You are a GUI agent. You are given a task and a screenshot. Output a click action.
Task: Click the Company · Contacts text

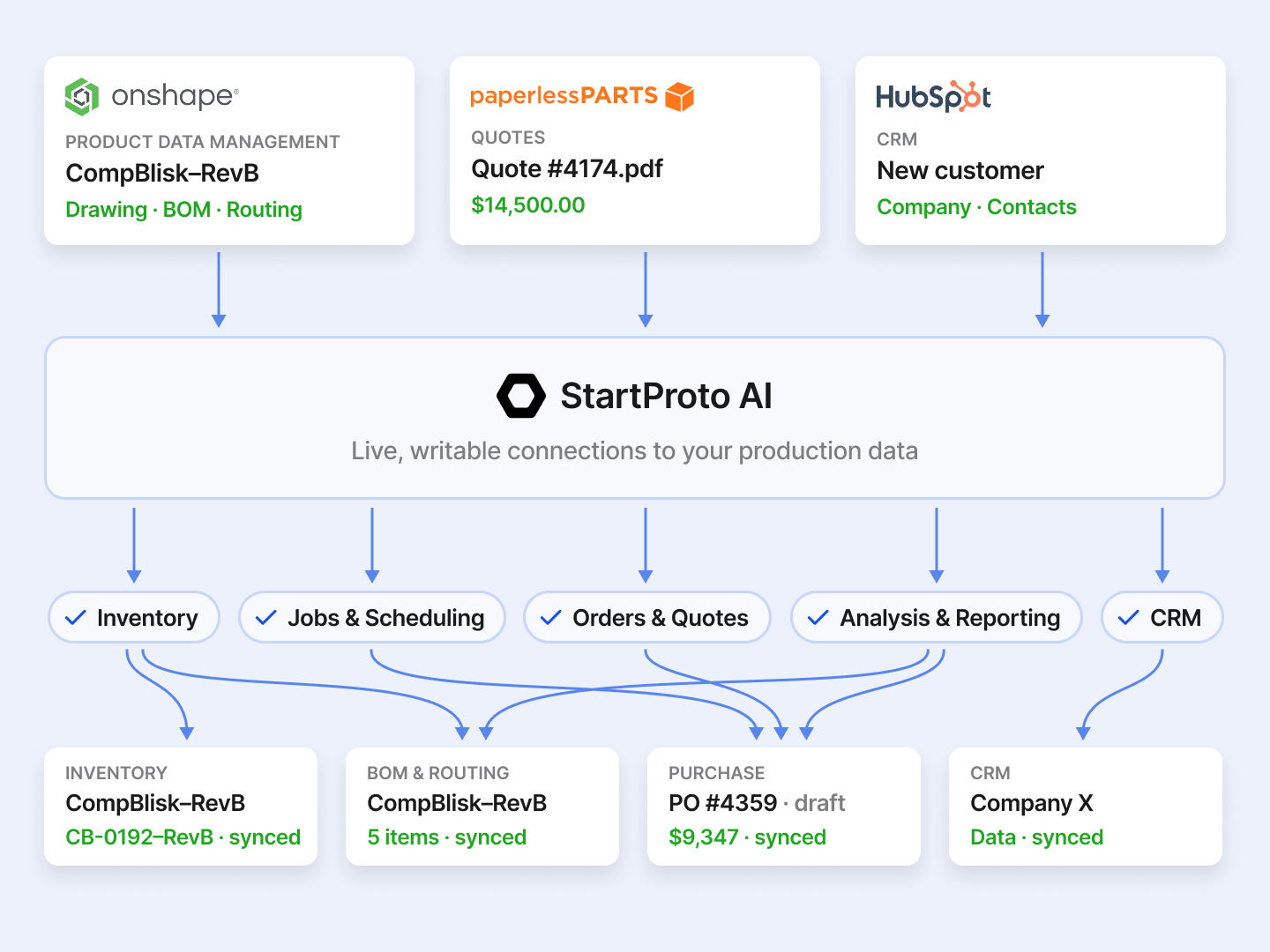[976, 207]
